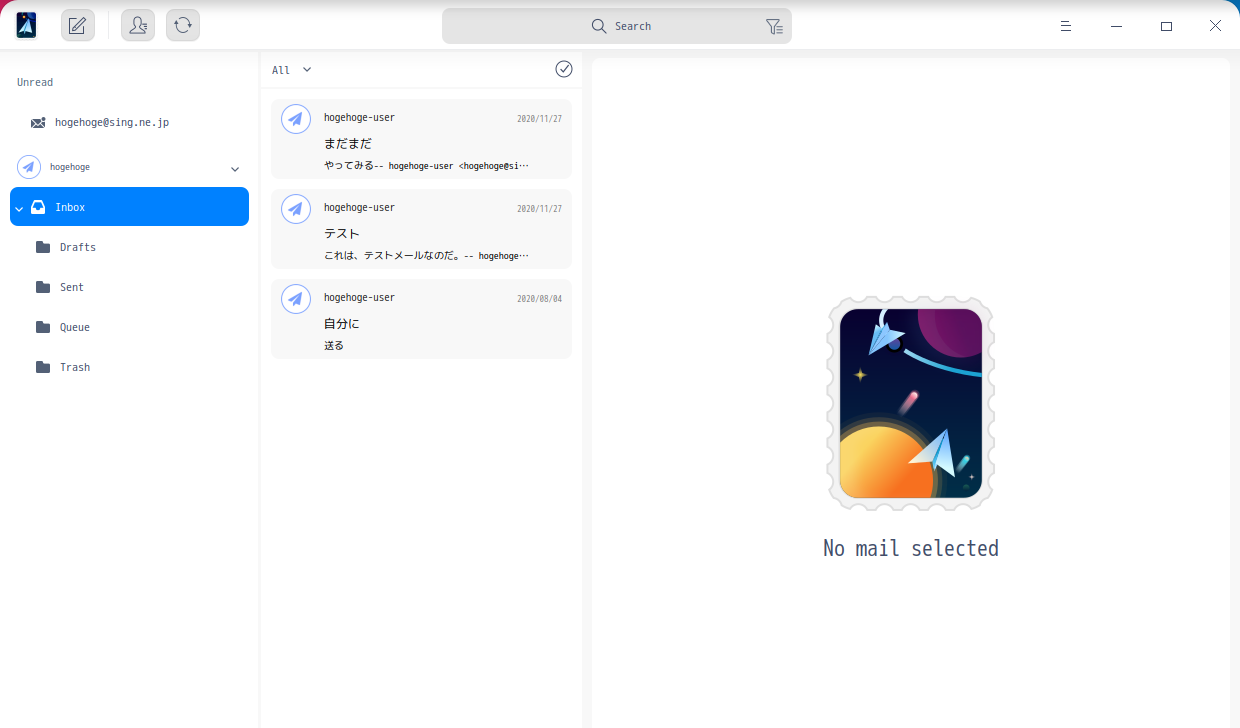Image resolution: width=1240 pixels, height=728 pixels.
Task: Open the main hamburger menu
Action: pyautogui.click(x=1066, y=26)
